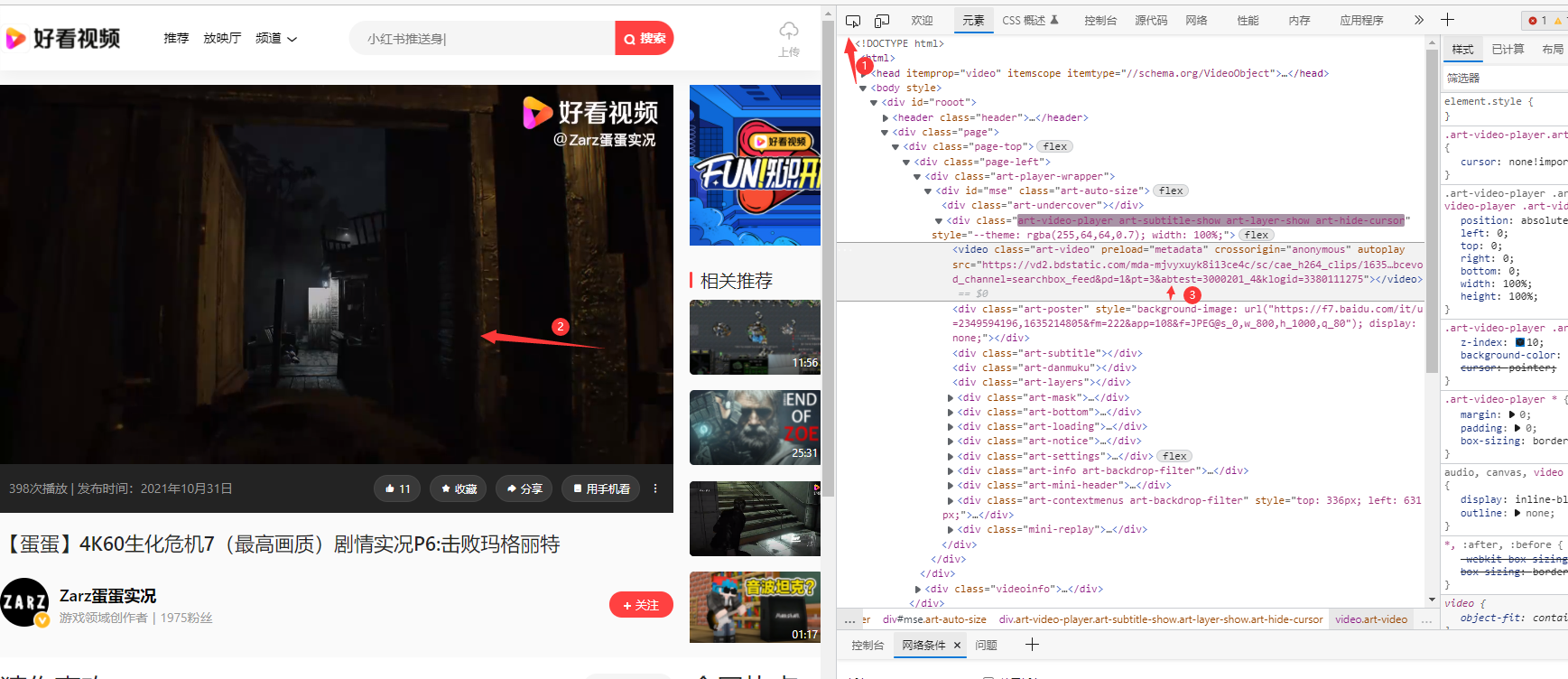Activate the DevTools element inspector icon
Screen dimensions: 1568x679
pos(853,21)
